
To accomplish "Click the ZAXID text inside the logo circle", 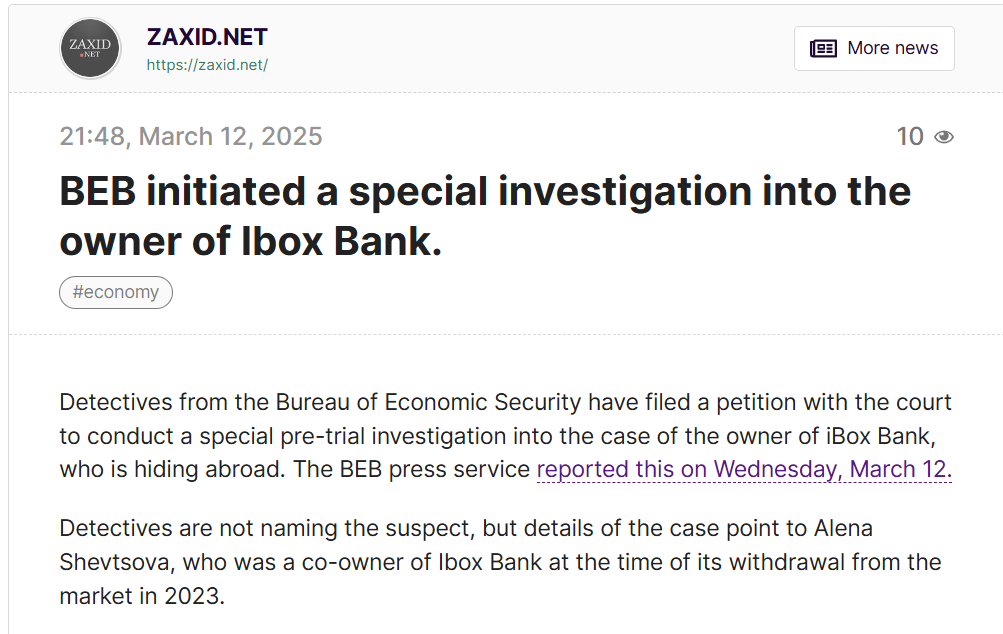I will click(90, 45).
